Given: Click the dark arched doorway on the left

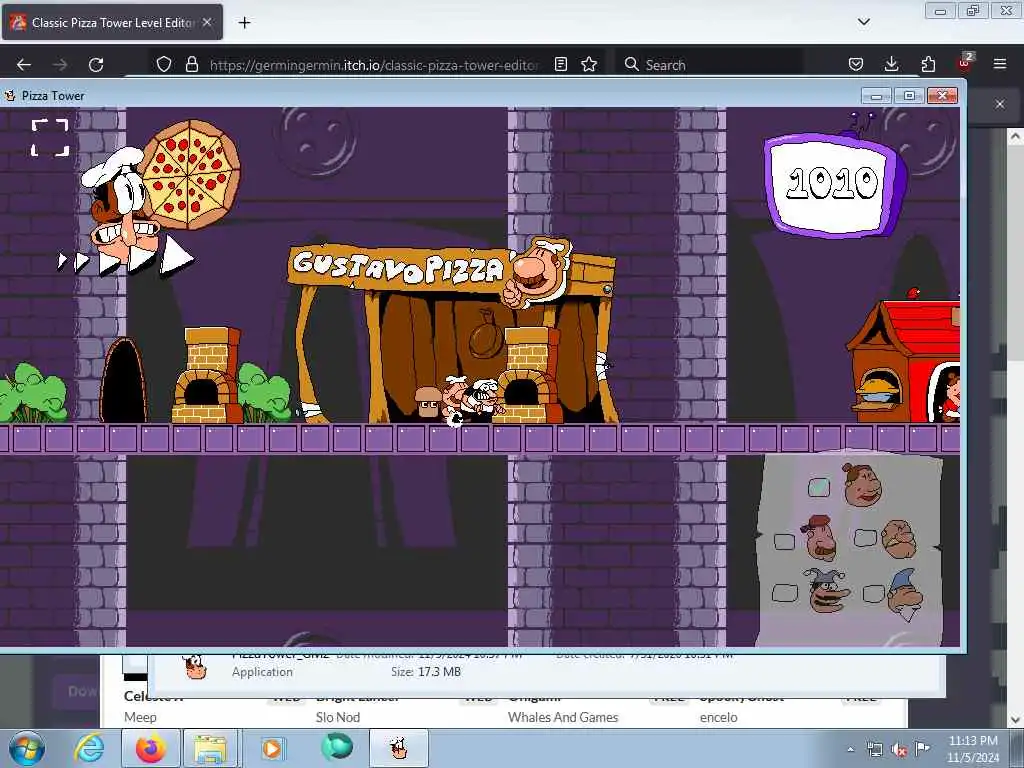Looking at the screenshot, I should (x=123, y=381).
